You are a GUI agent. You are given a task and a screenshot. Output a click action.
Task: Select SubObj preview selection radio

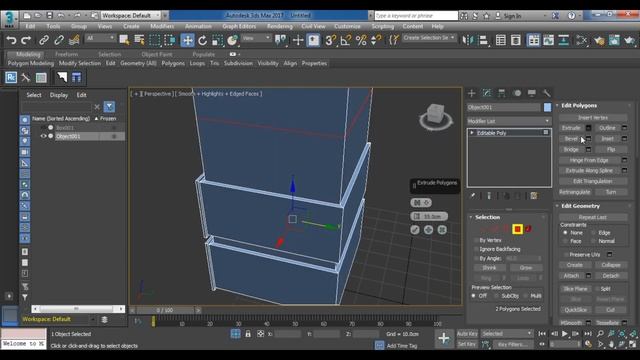coord(496,296)
